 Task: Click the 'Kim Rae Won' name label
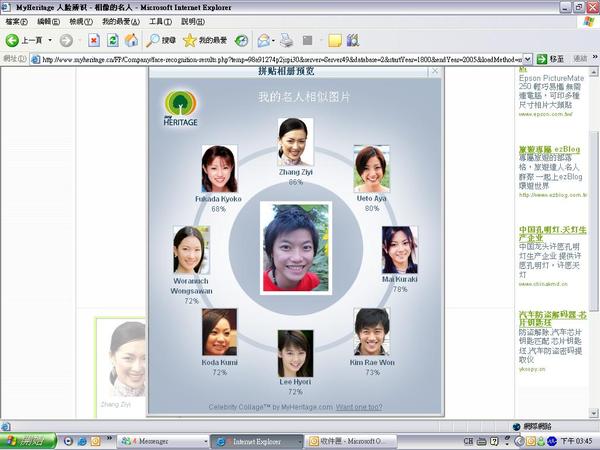pos(372,362)
